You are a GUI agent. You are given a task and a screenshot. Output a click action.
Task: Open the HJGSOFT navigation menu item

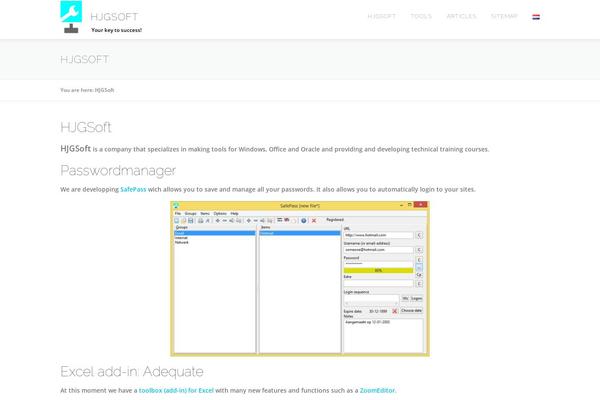(382, 16)
